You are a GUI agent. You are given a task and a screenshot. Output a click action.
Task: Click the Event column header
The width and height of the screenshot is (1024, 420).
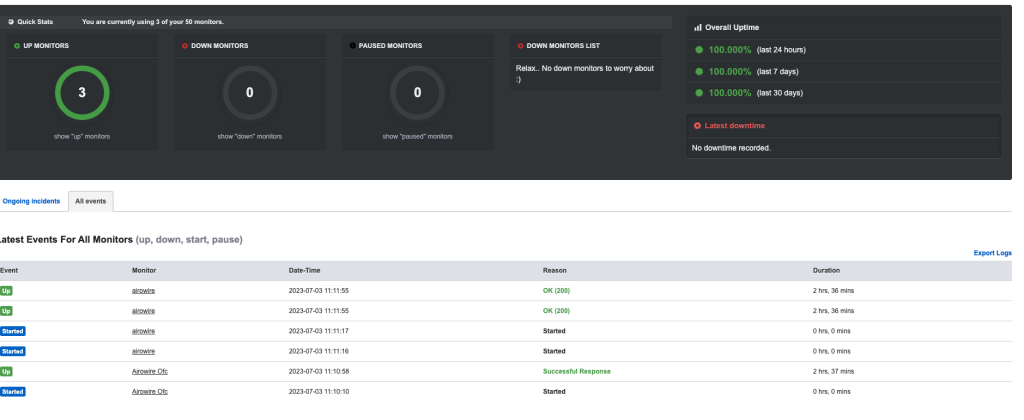click(x=9, y=270)
